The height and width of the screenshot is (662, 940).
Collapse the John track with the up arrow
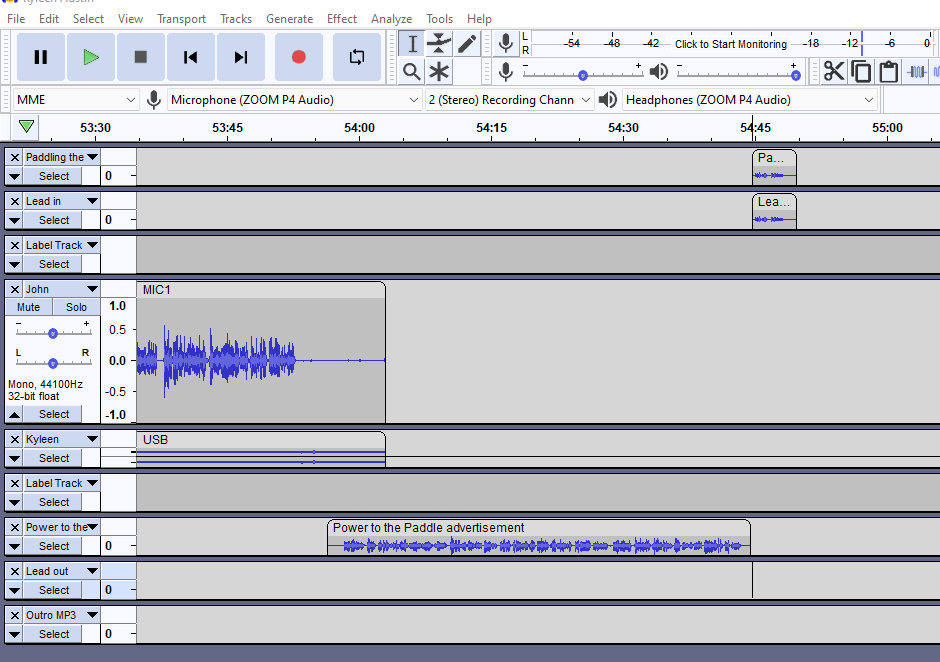click(14, 414)
